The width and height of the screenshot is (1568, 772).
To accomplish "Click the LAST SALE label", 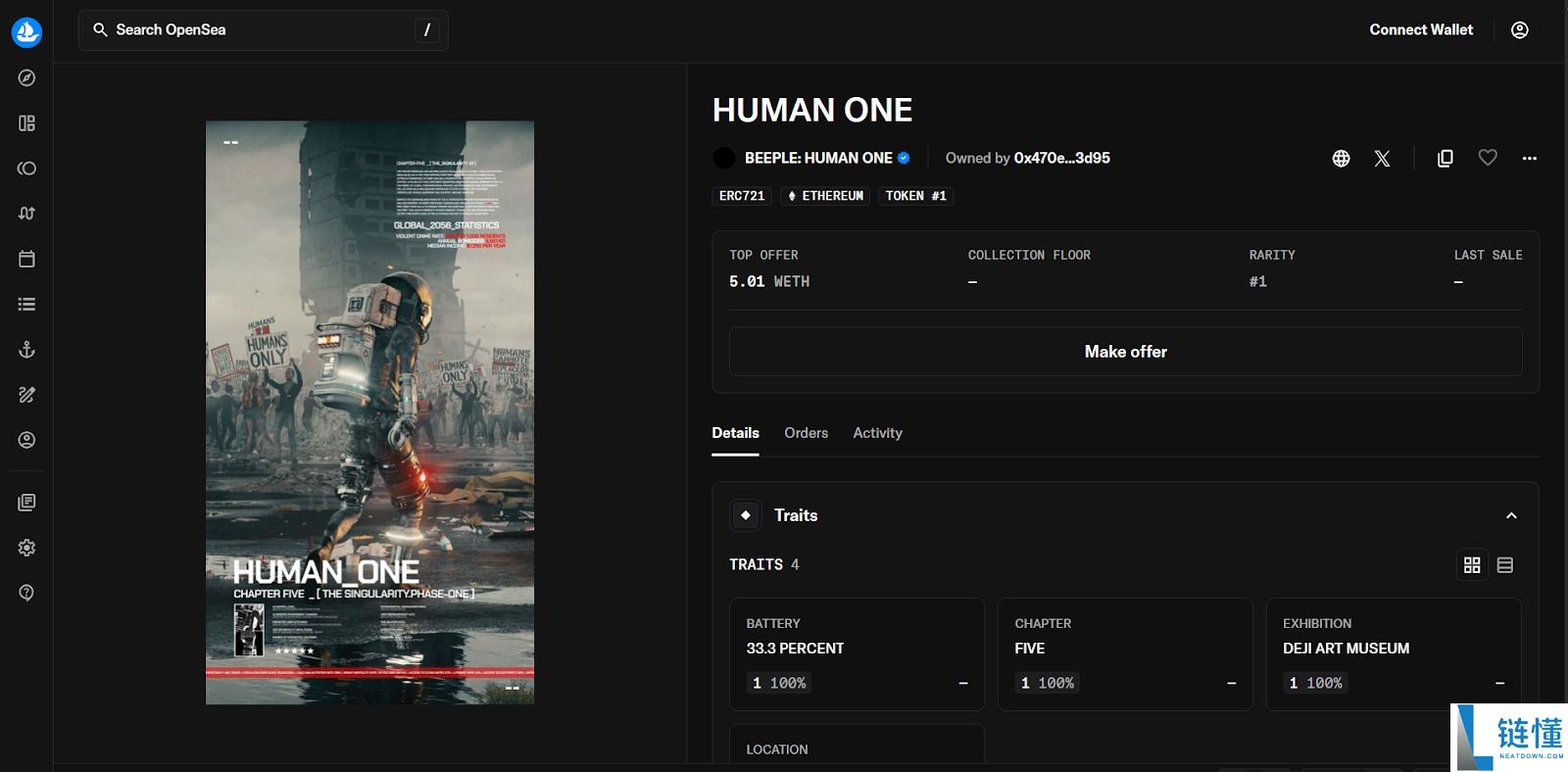I will tap(1488, 256).
